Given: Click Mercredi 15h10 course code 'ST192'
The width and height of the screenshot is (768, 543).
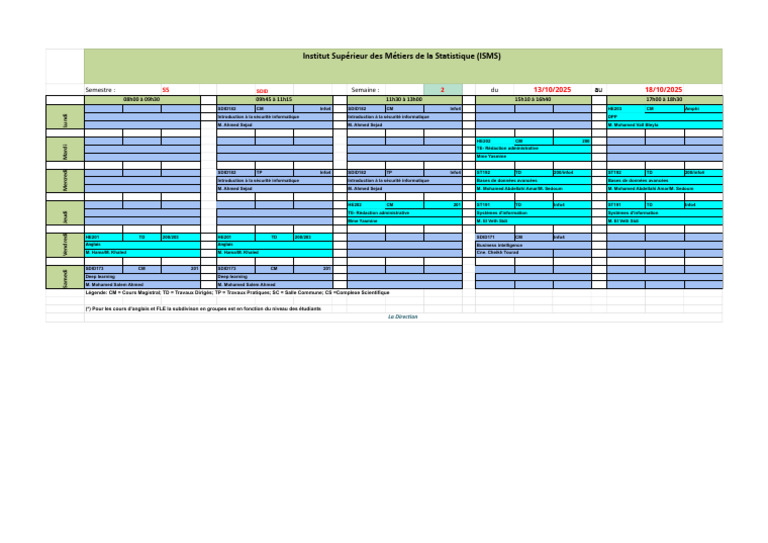Looking at the screenshot, I should pos(495,173).
